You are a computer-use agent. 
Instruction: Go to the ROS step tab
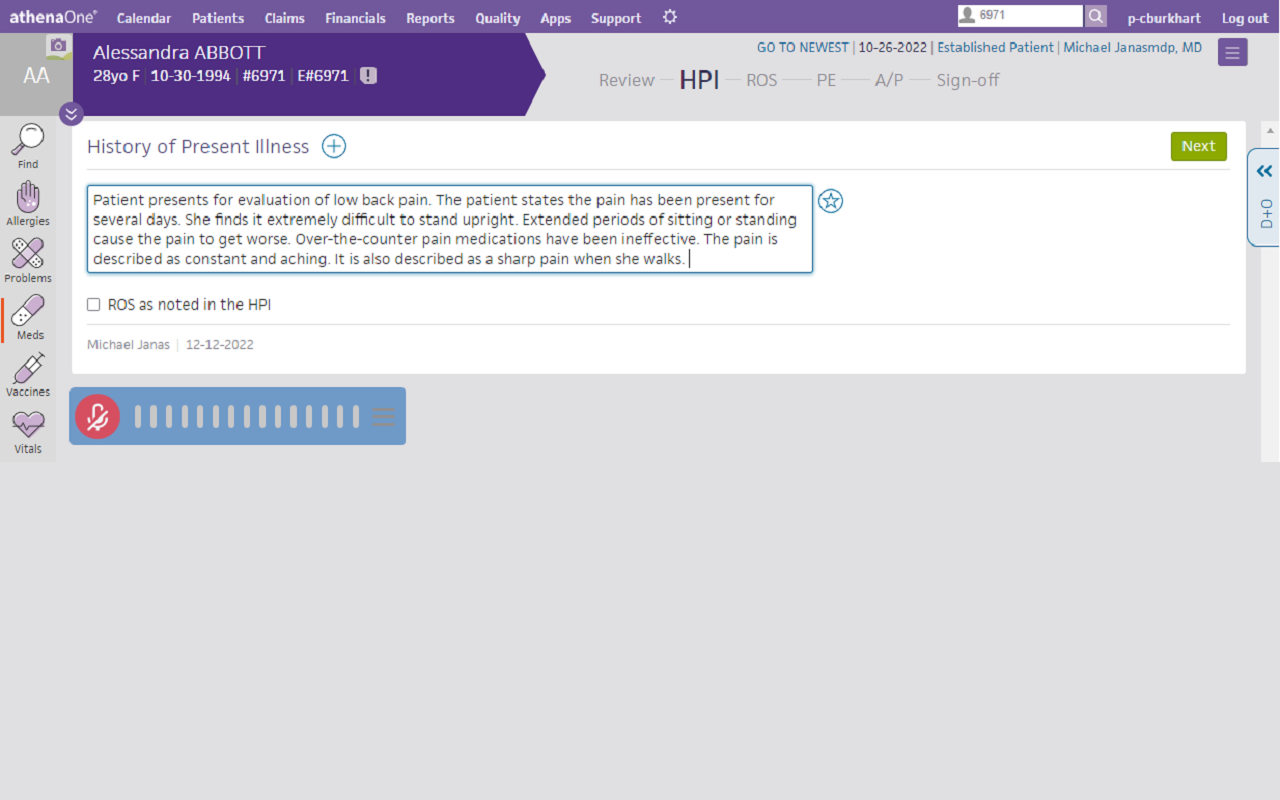[761, 80]
